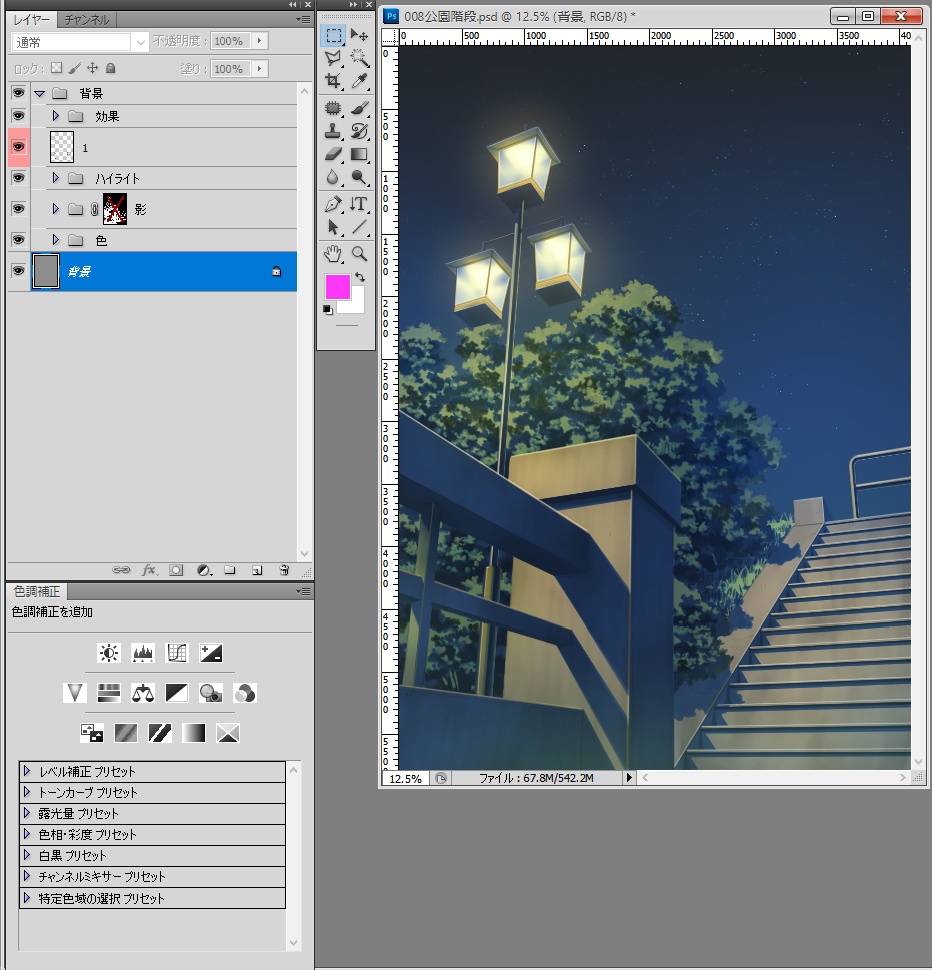Image resolution: width=932 pixels, height=970 pixels.
Task: Select the Vertical Type tool
Action: point(359,204)
